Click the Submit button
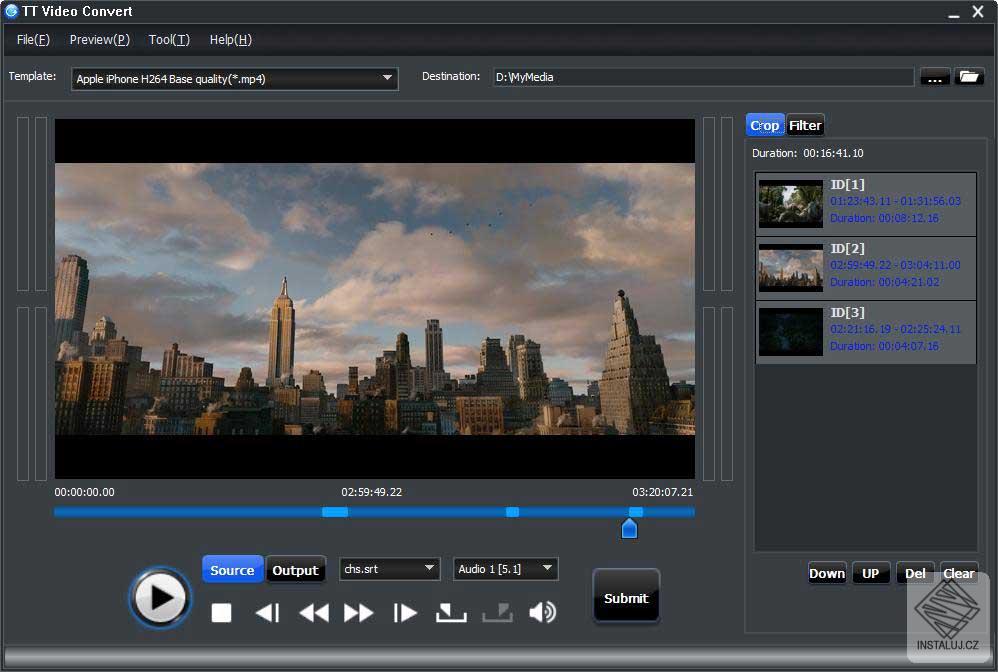The width and height of the screenshot is (998, 672). point(626,598)
